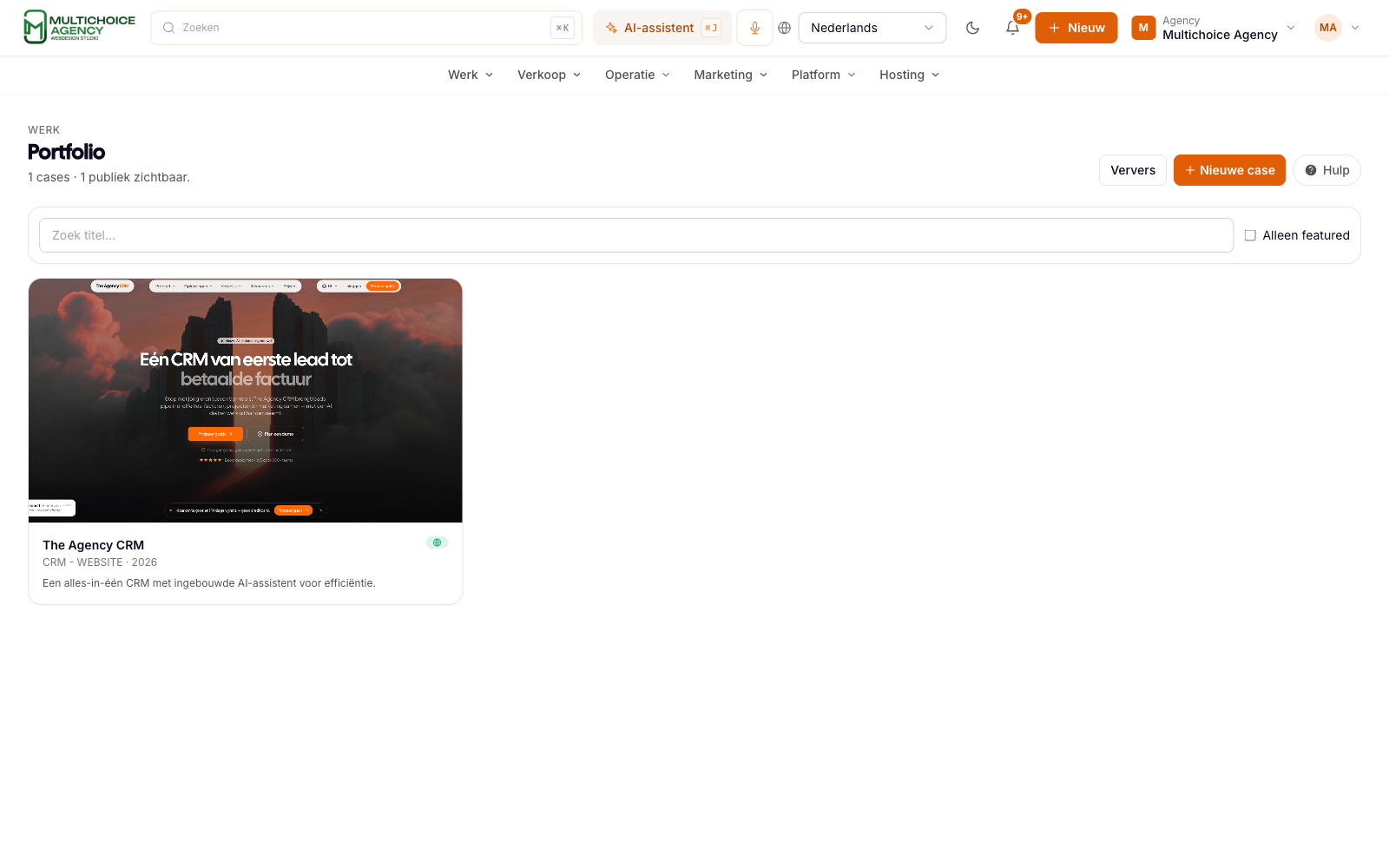Click the microphone voice input icon

(754, 28)
